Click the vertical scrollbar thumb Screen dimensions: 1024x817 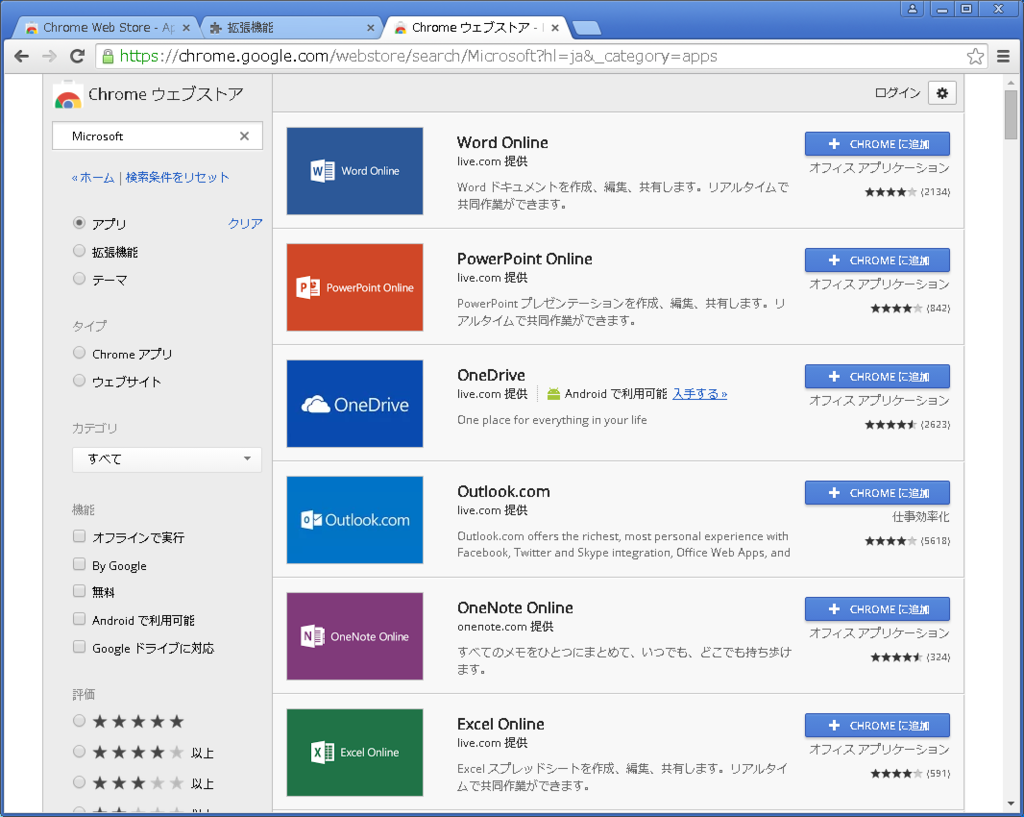(x=1011, y=115)
